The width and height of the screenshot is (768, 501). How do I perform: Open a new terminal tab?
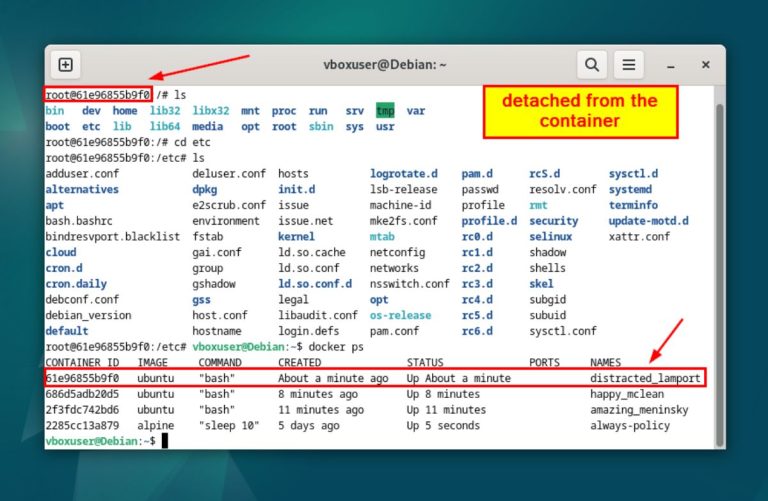(66, 65)
